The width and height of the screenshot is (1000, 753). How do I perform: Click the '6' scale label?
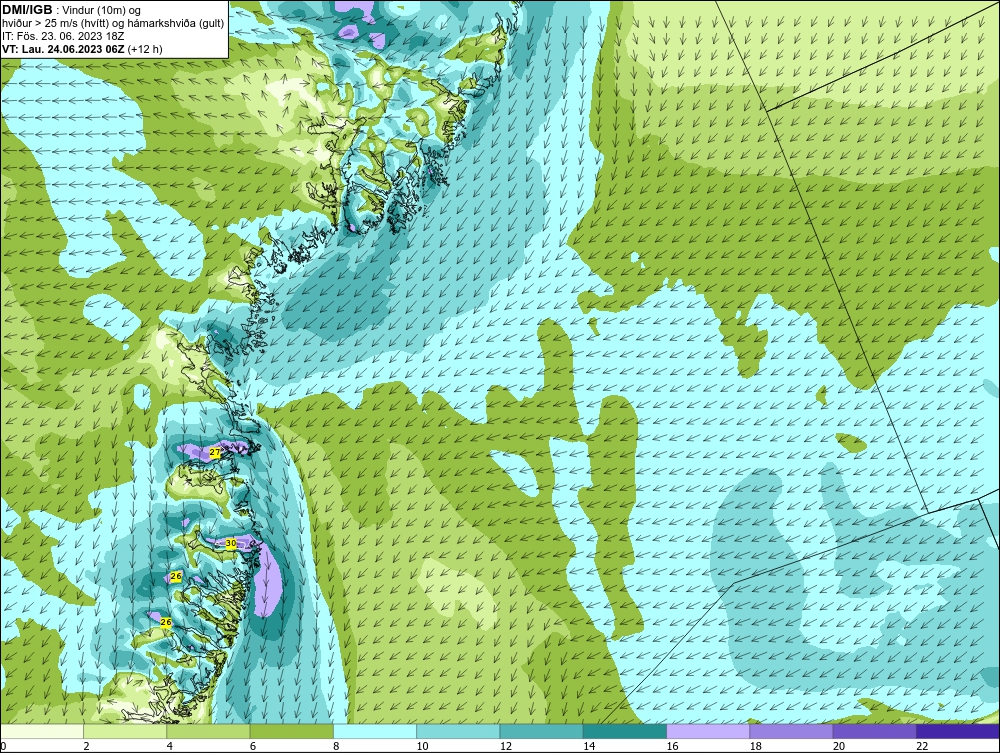pyautogui.click(x=253, y=746)
